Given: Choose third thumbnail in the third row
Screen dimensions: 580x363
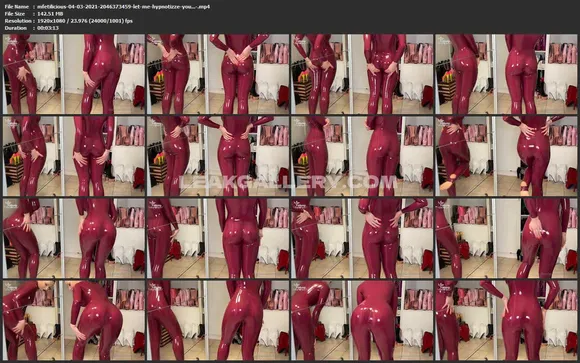Looking at the screenshot, I should click(x=362, y=238).
